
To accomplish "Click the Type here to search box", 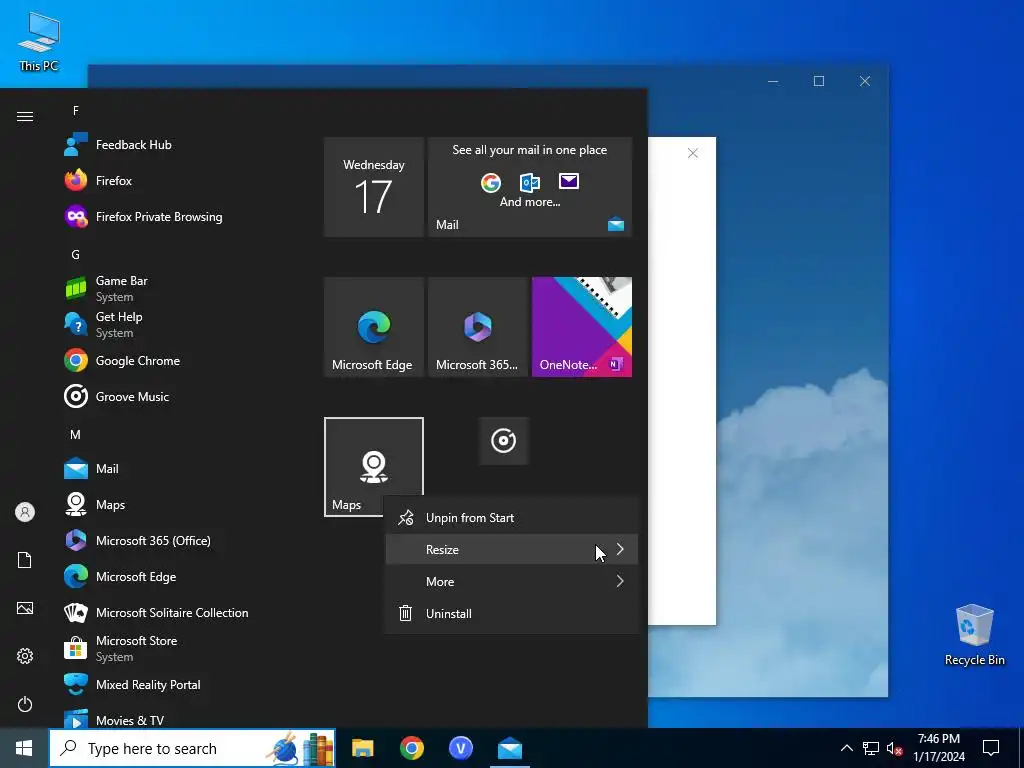I will tap(193, 748).
